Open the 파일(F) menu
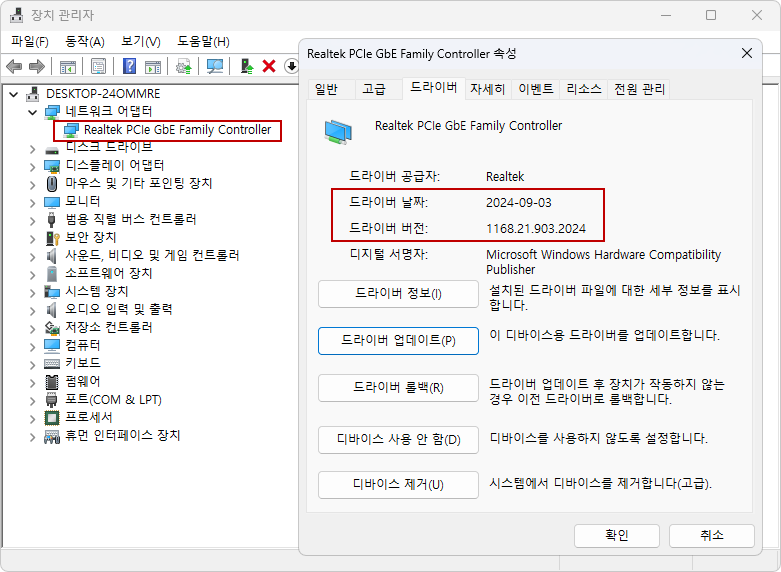 click(x=30, y=41)
